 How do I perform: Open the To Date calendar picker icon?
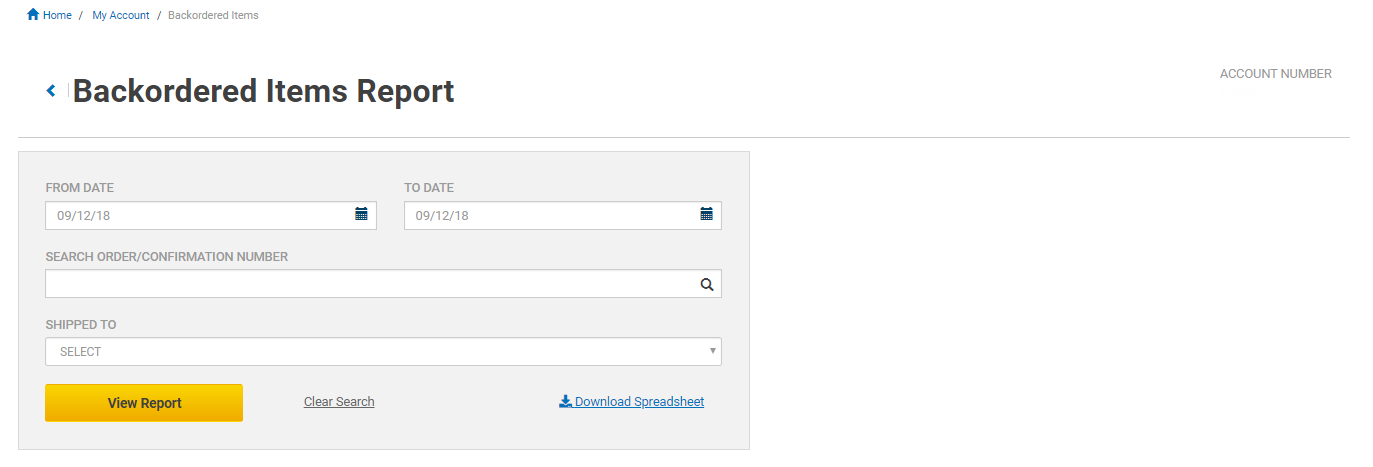tap(706, 214)
